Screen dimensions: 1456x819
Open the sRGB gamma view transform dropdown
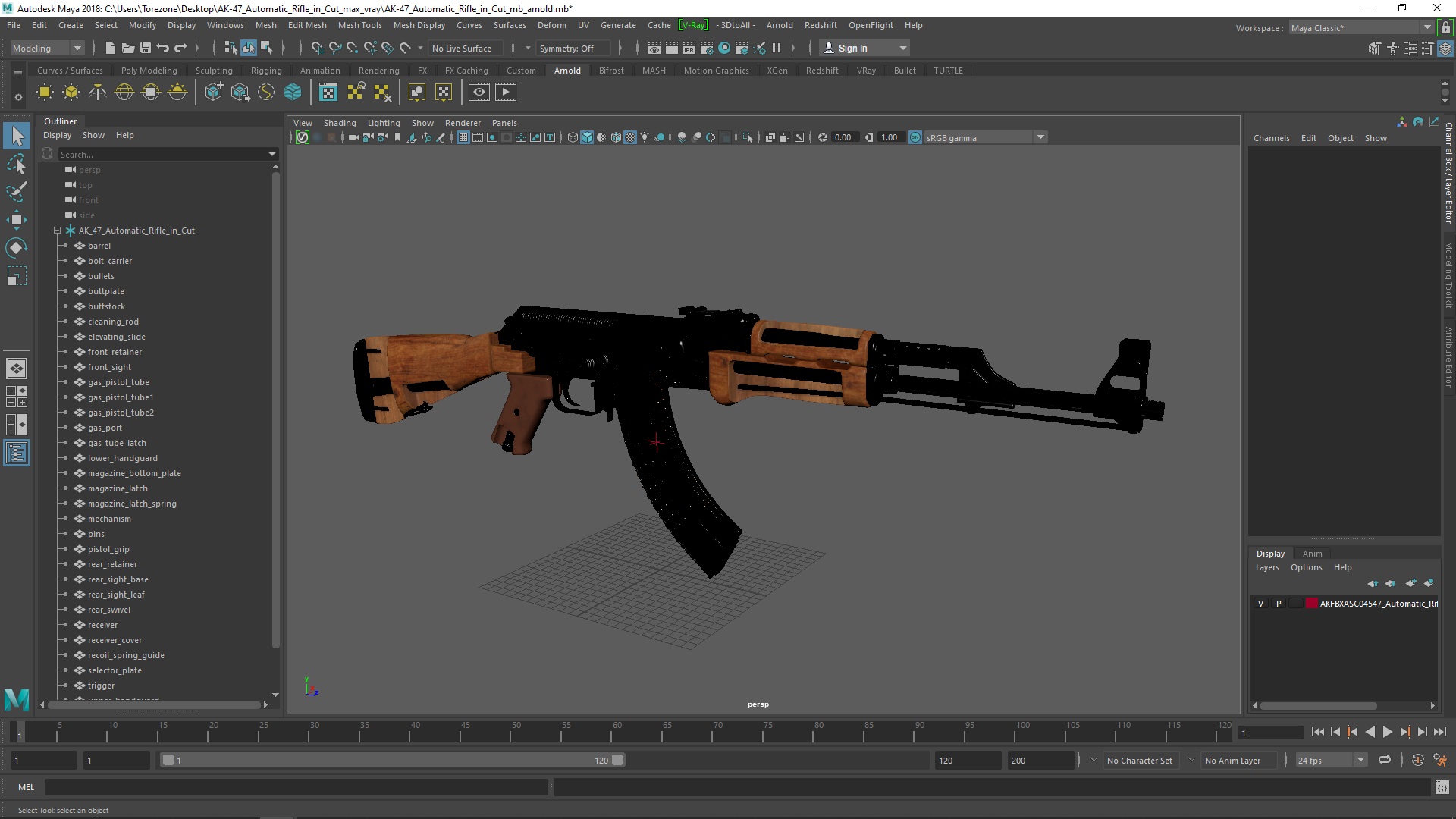1040,137
